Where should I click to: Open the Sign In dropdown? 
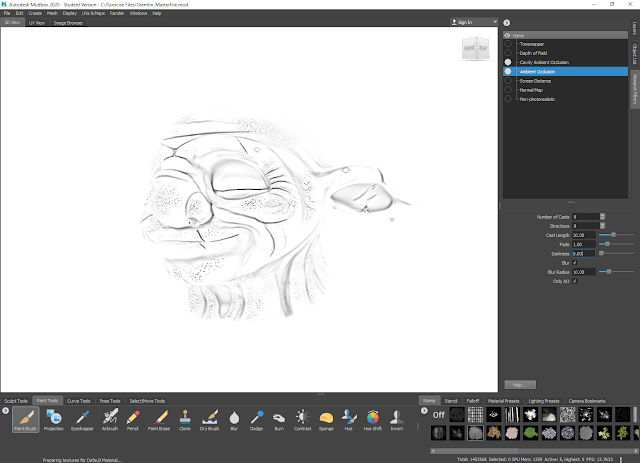coord(474,22)
